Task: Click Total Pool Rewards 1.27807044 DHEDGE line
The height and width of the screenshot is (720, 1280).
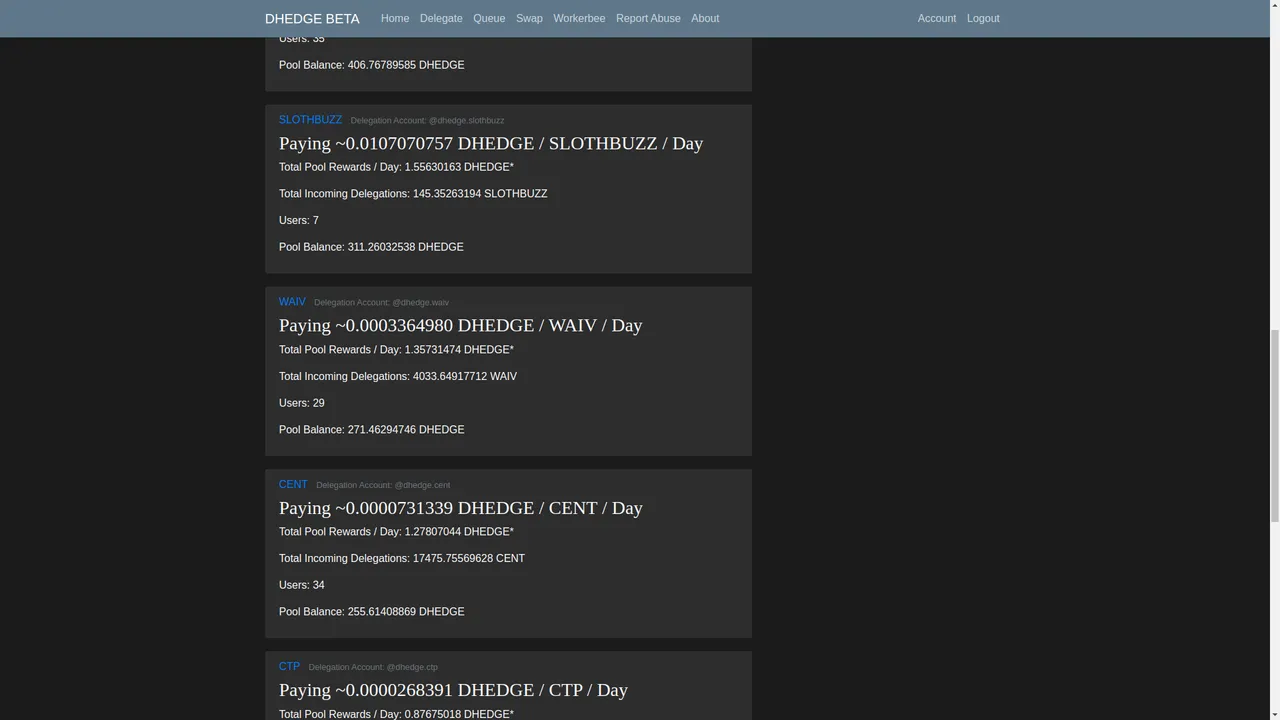Action: tap(396, 532)
